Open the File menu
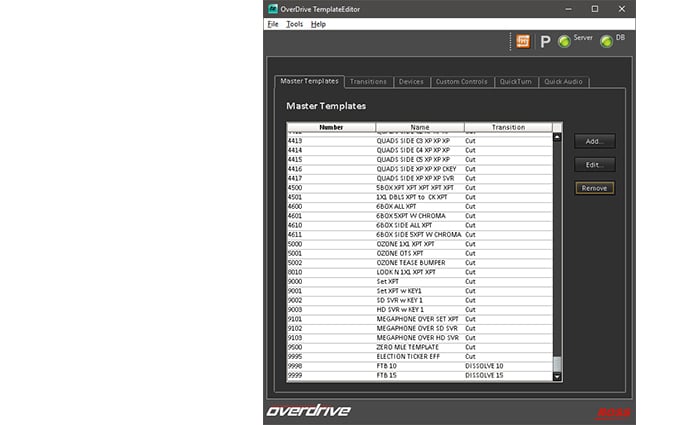The image size is (700, 425). (x=273, y=24)
